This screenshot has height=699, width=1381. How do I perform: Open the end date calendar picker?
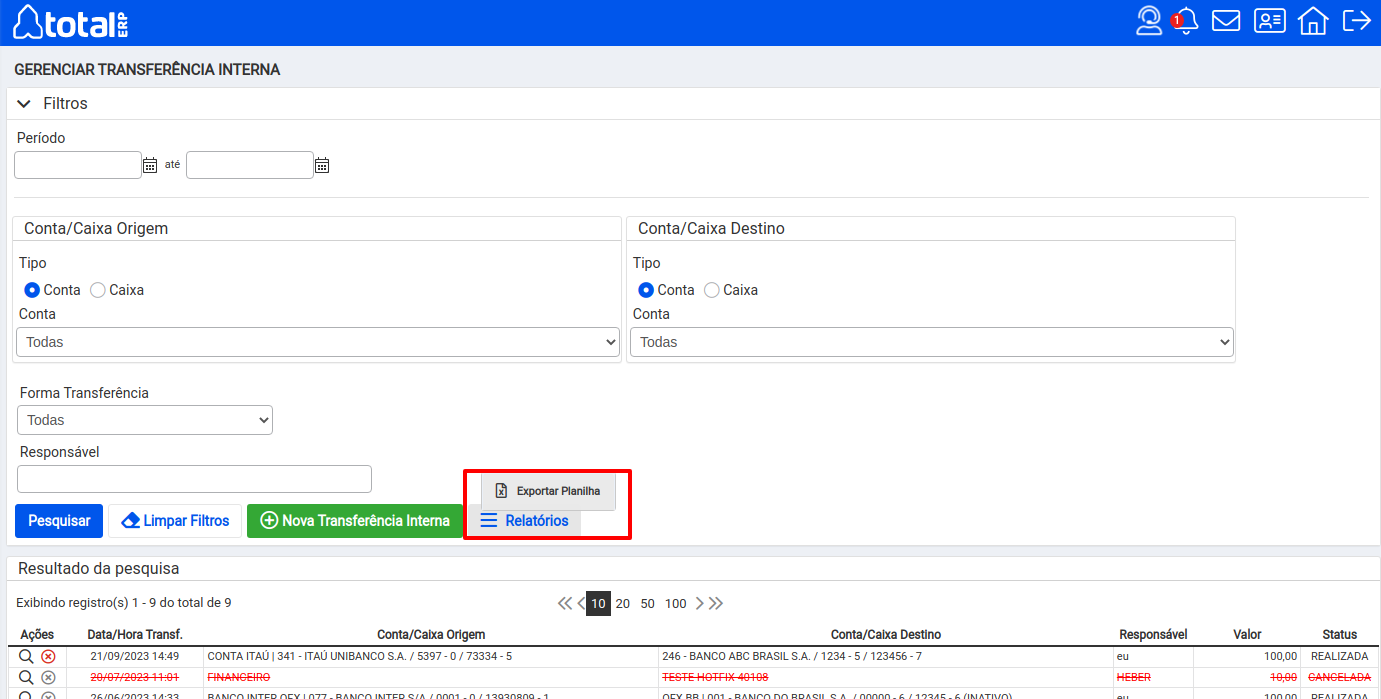[322, 166]
